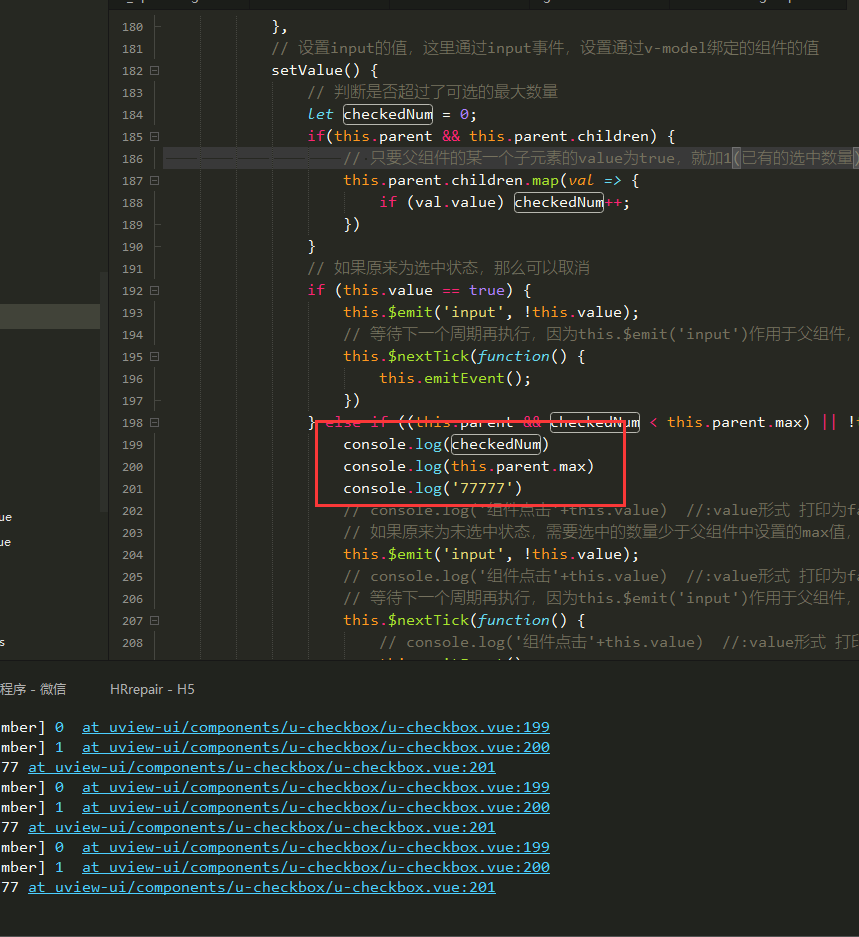The image size is (859, 937).
Task: Open u-checkbox.vue:199 from the first console entry
Action: [316, 727]
